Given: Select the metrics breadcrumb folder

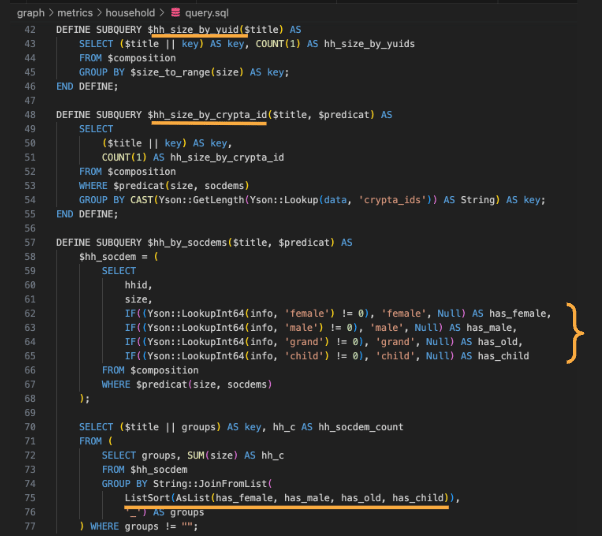Looking at the screenshot, I should (75, 13).
